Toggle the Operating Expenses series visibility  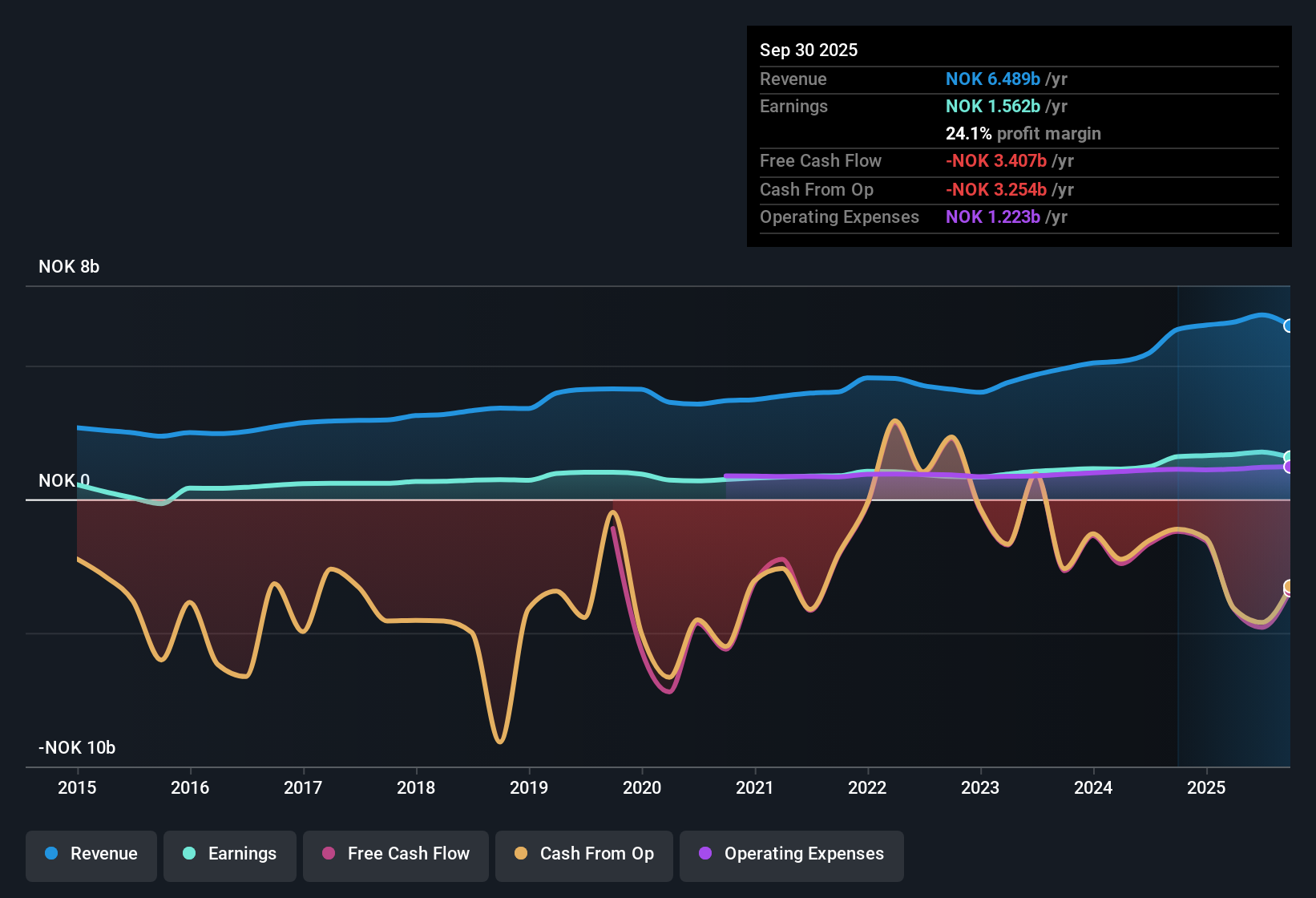click(791, 854)
